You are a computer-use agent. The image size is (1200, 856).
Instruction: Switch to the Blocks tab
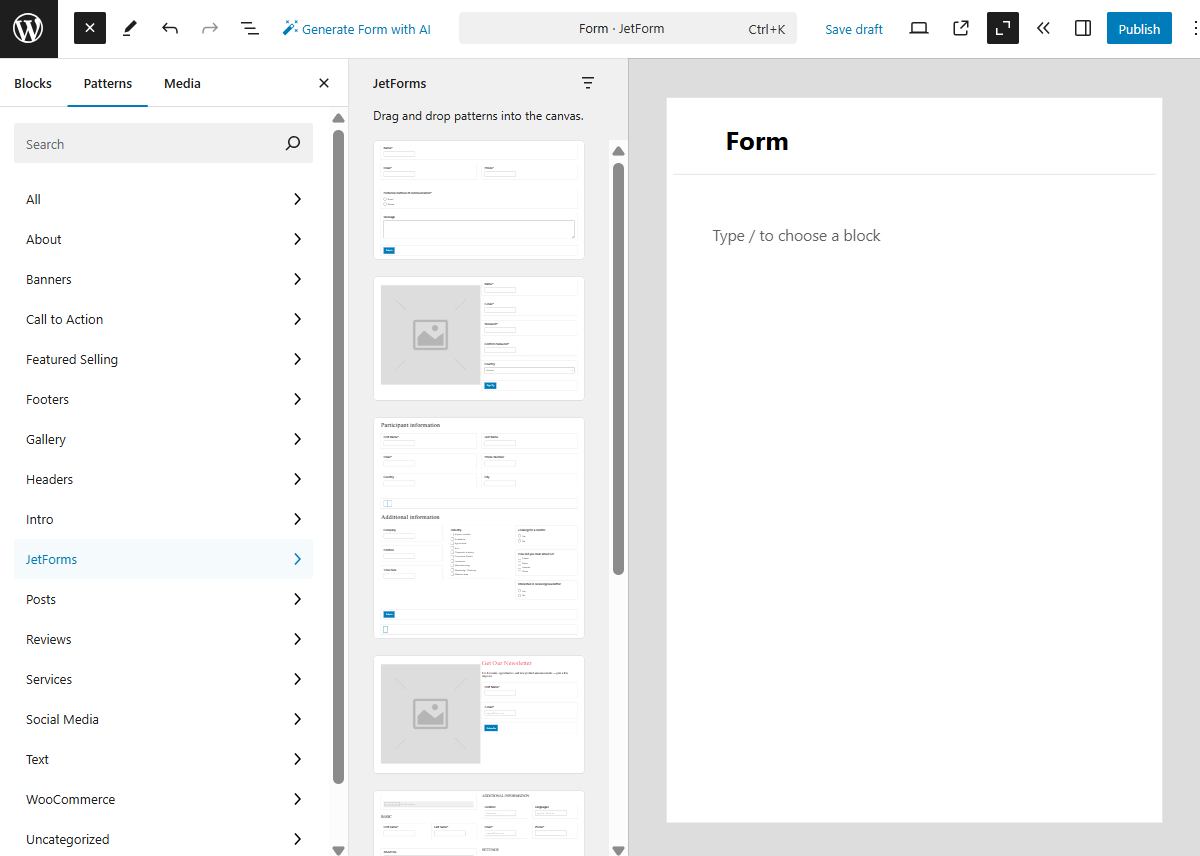tap(31, 83)
